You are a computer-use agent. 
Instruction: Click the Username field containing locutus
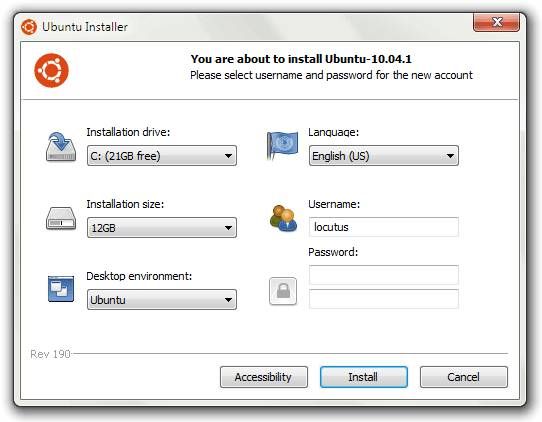pos(384,227)
